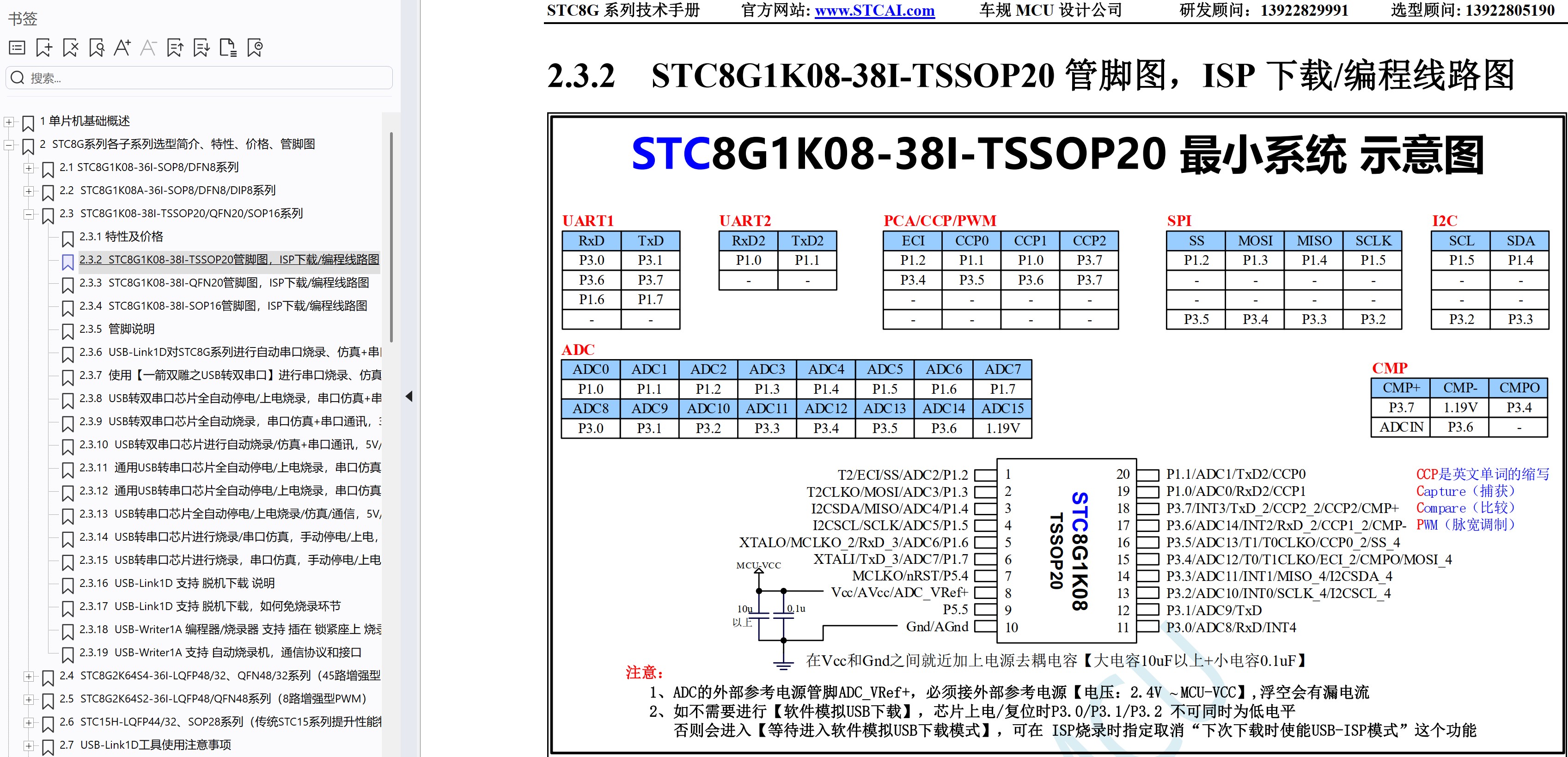Viewport: 1568px width, 757px height.
Task: Click the UART1 table heading
Action: [x=587, y=221]
